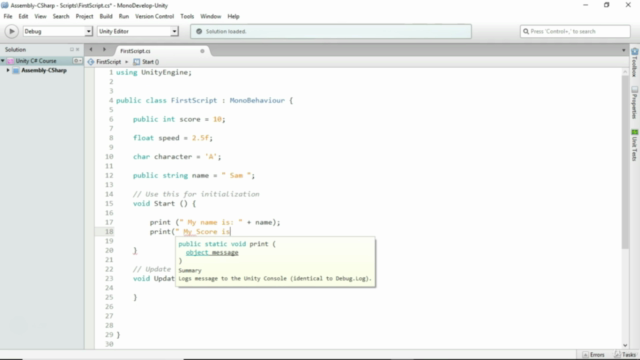Open the Debug configuration dropdown

58,31
